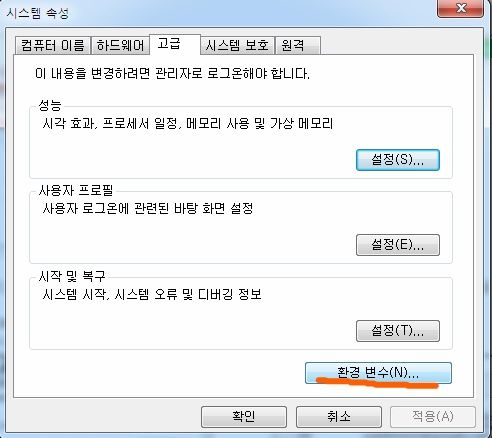Click the administrator logon notice text
This screenshot has height=438, width=492.
click(172, 73)
